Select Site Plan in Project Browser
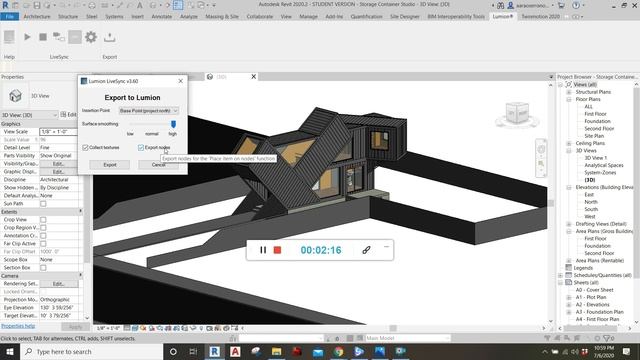 pyautogui.click(x=594, y=136)
